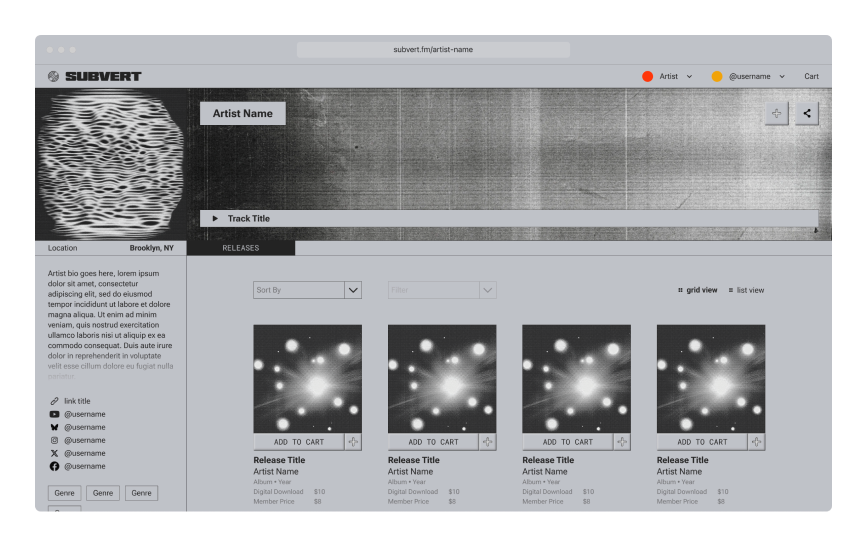The width and height of the screenshot is (867, 547).
Task: Play the Track Title
Action: (x=215, y=218)
